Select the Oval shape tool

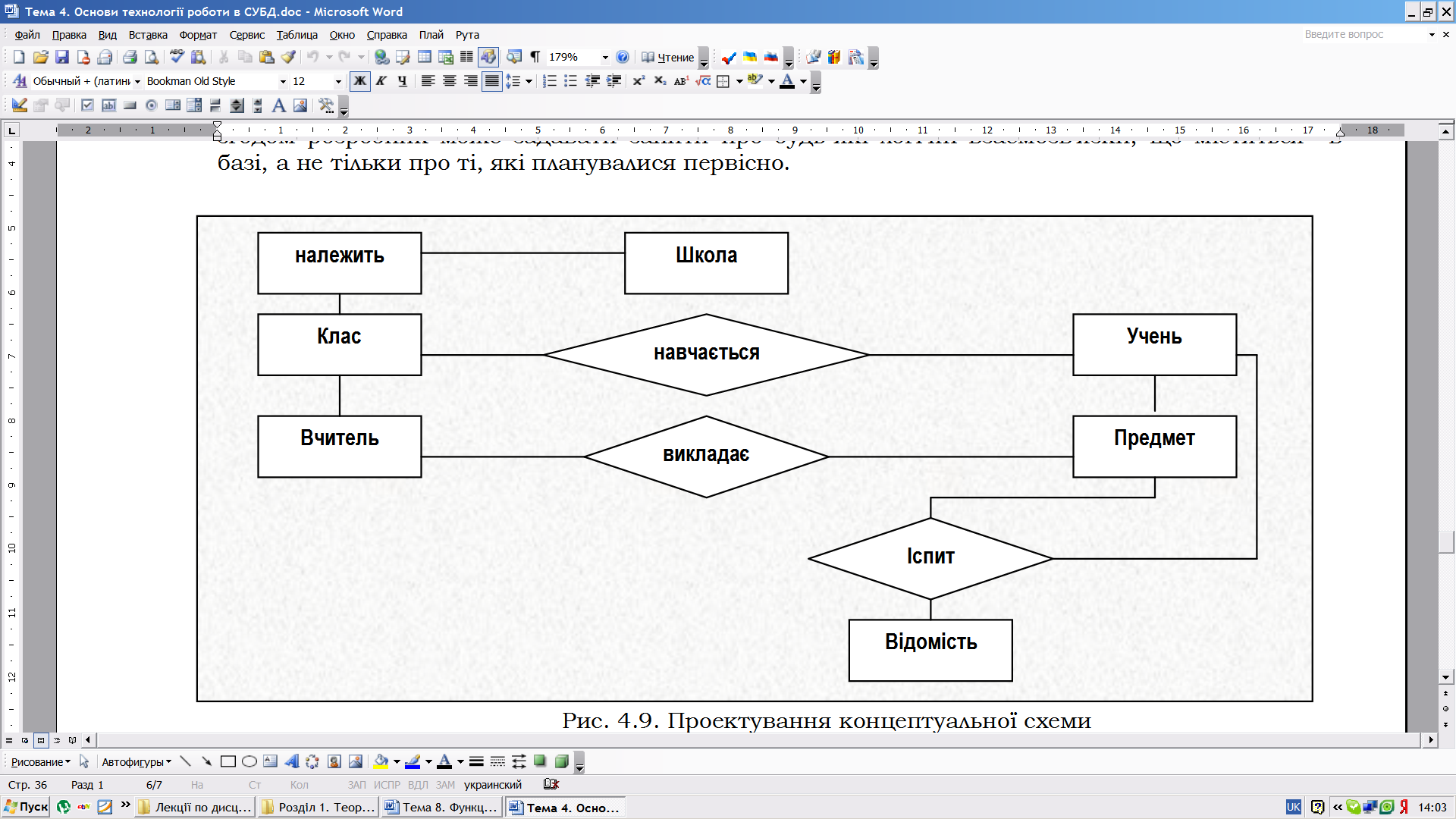[249, 761]
